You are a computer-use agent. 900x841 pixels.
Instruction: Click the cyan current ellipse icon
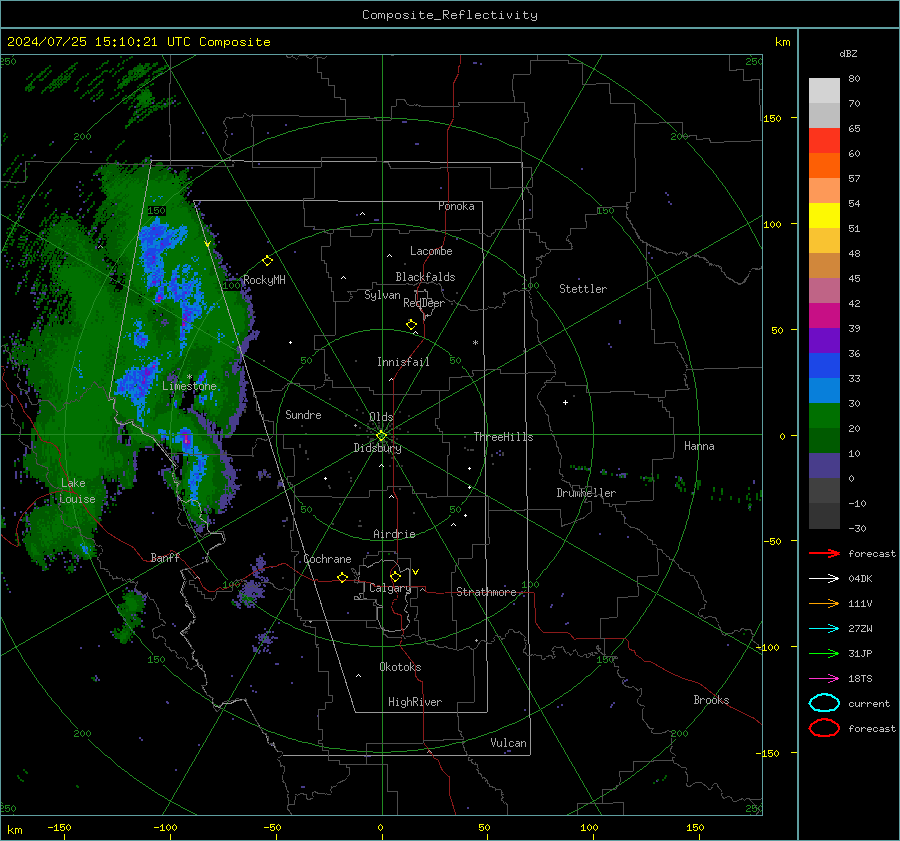(824, 703)
